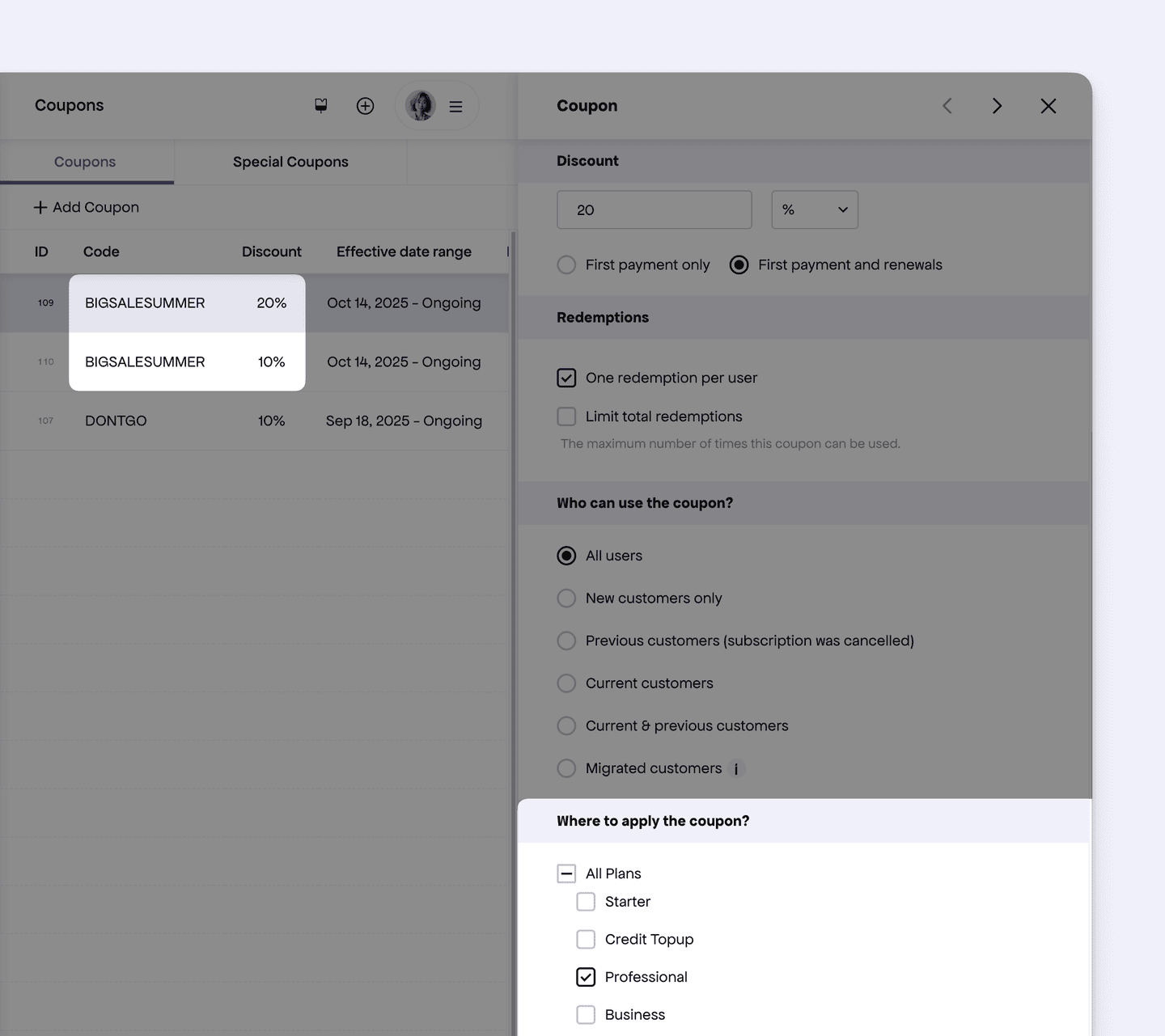Edit the discount value field showing 20
Viewport: 1165px width, 1036px height.
click(654, 209)
